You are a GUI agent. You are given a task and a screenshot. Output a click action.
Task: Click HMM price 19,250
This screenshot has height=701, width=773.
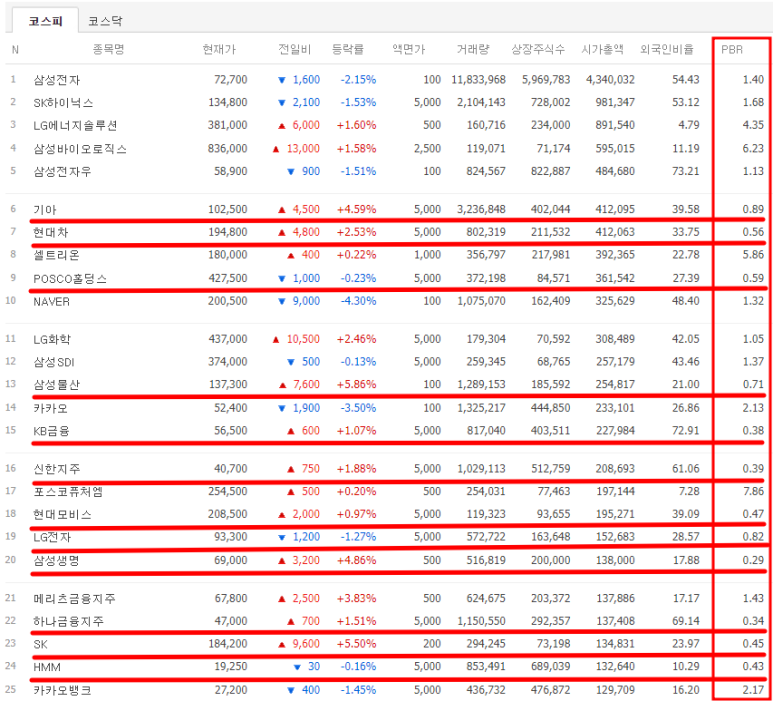[x=231, y=666]
